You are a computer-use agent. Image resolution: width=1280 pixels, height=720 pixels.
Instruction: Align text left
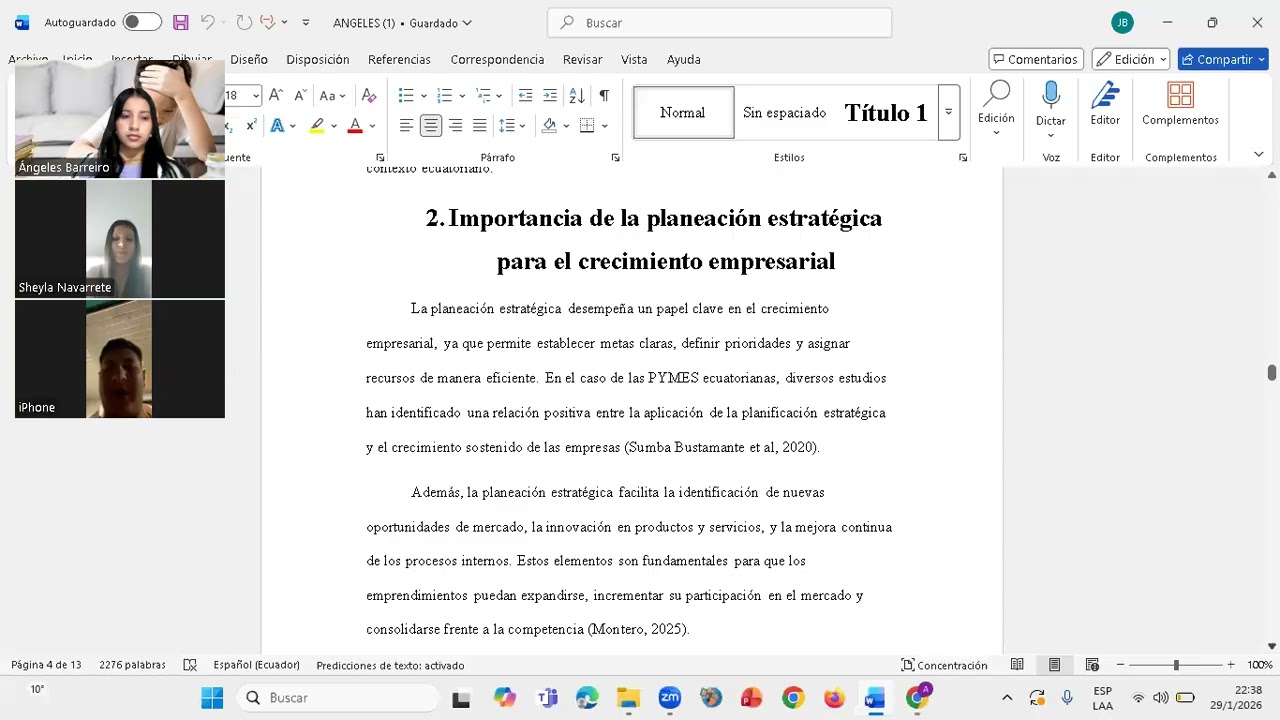[407, 125]
